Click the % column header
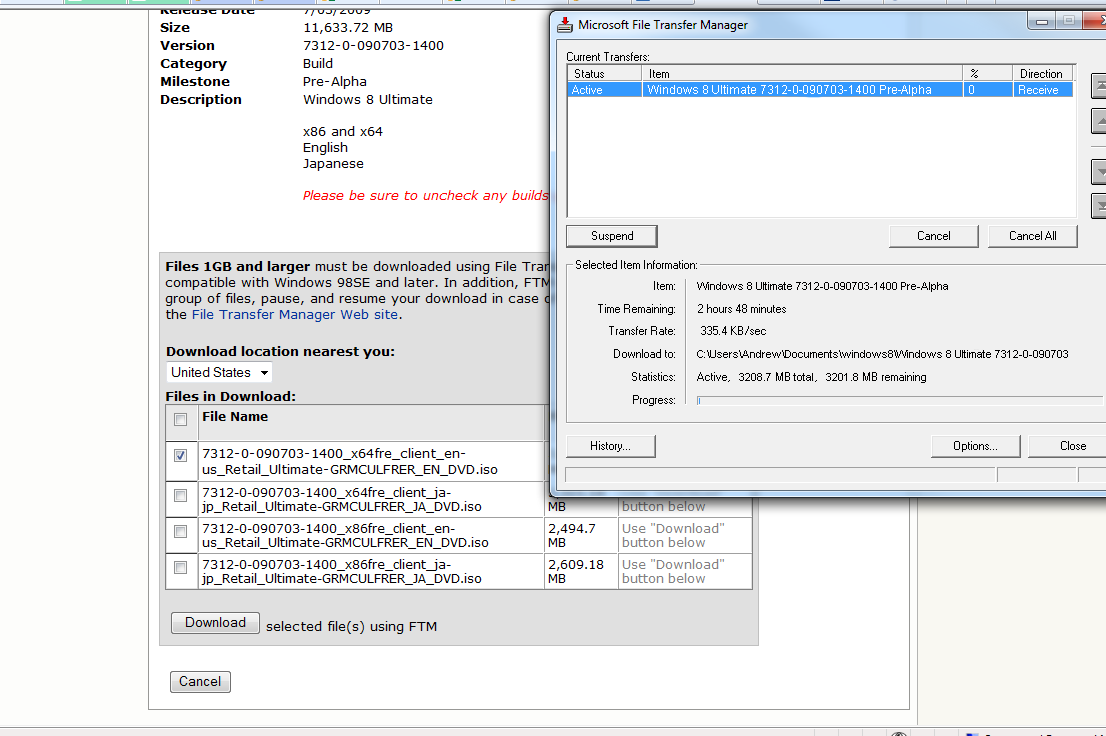The height and width of the screenshot is (736, 1106). point(988,73)
